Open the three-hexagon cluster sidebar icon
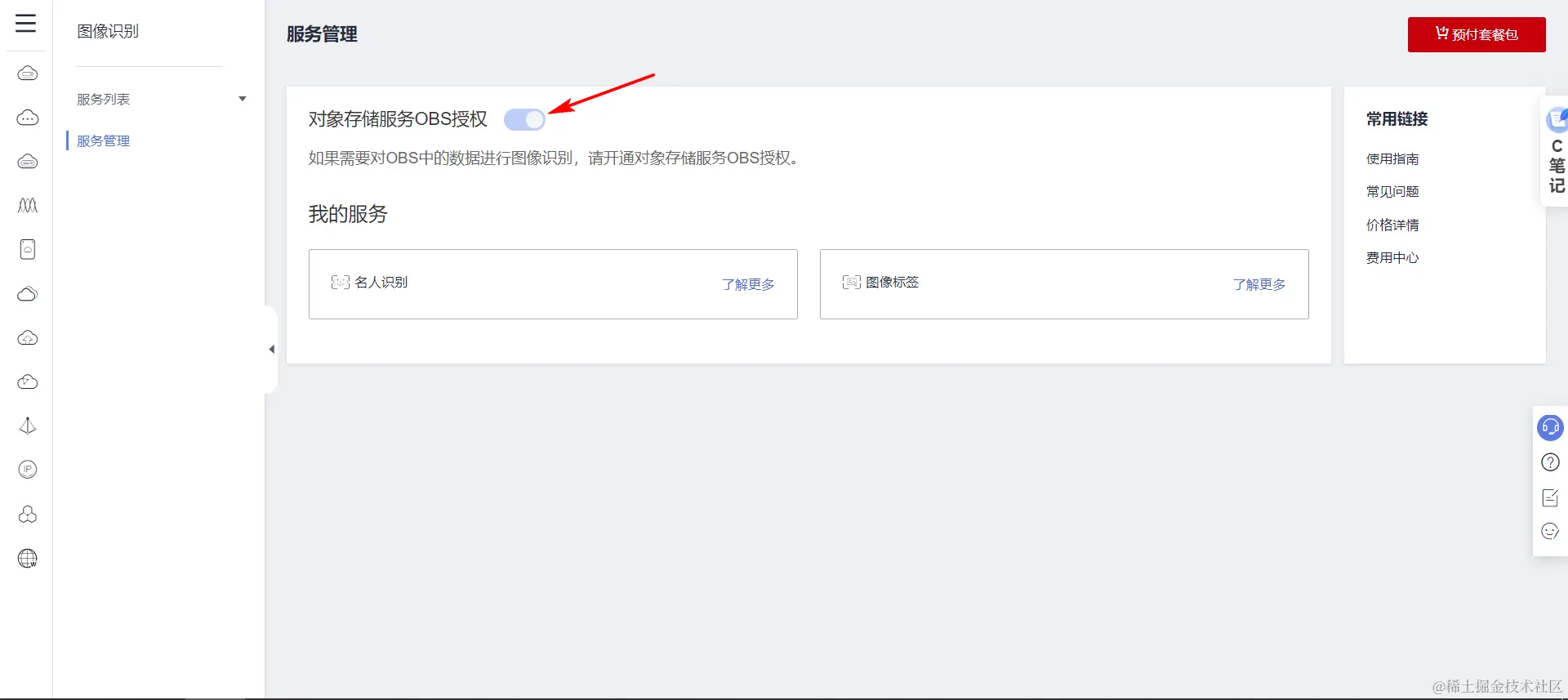 click(x=28, y=514)
